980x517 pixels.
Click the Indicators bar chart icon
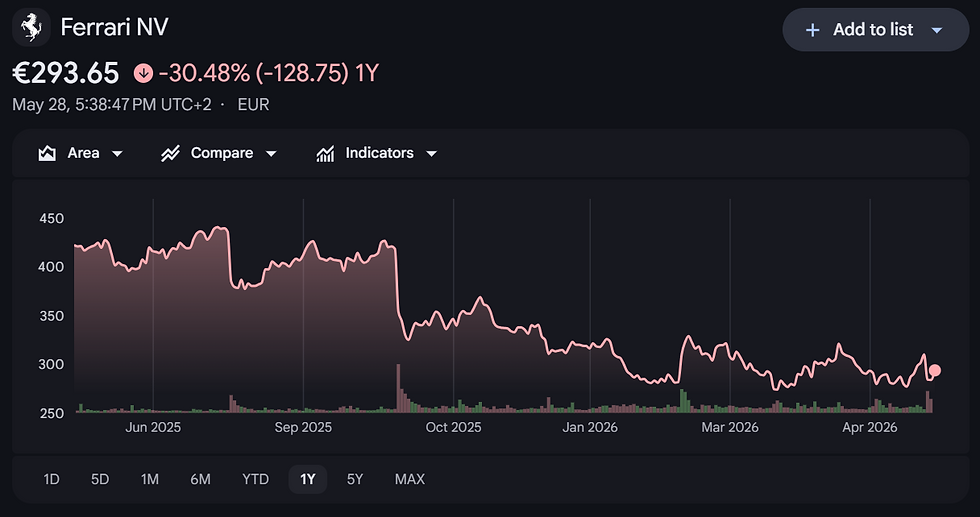click(325, 153)
